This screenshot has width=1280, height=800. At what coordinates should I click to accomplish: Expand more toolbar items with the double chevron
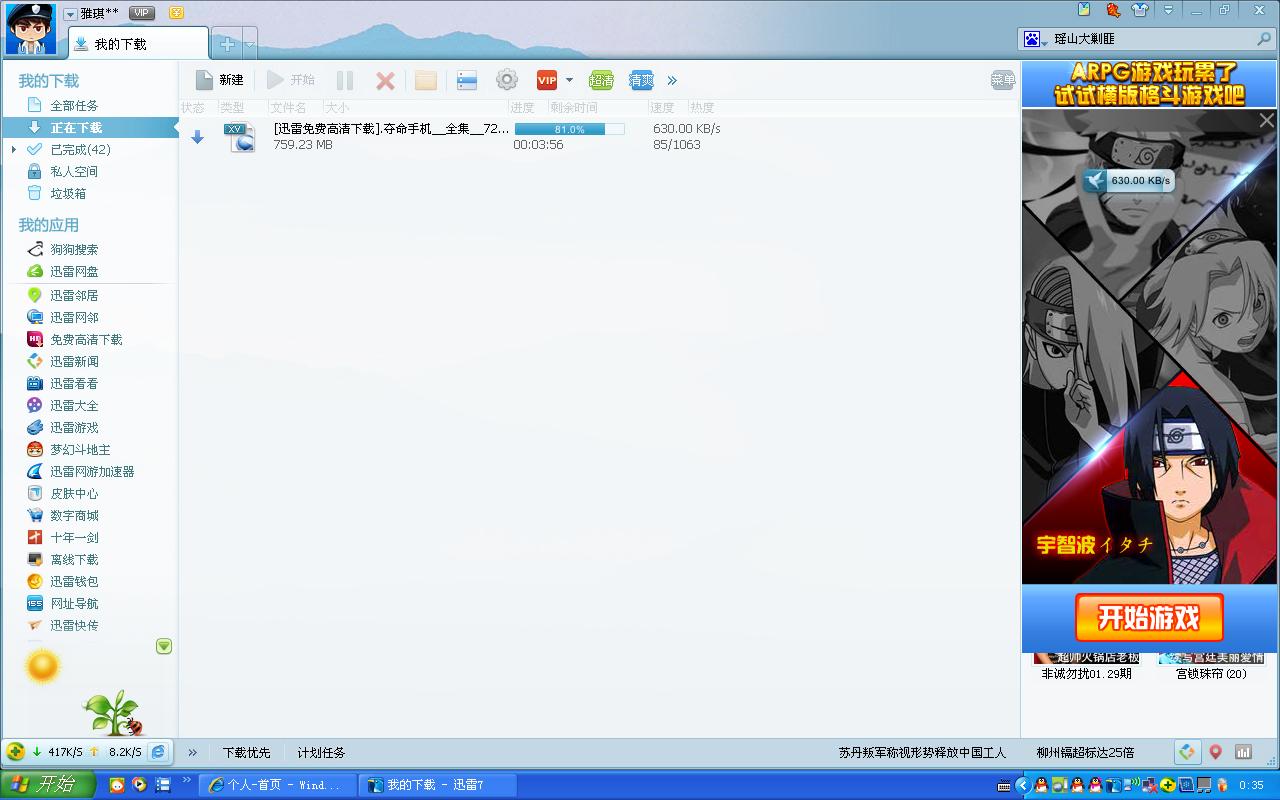[672, 80]
